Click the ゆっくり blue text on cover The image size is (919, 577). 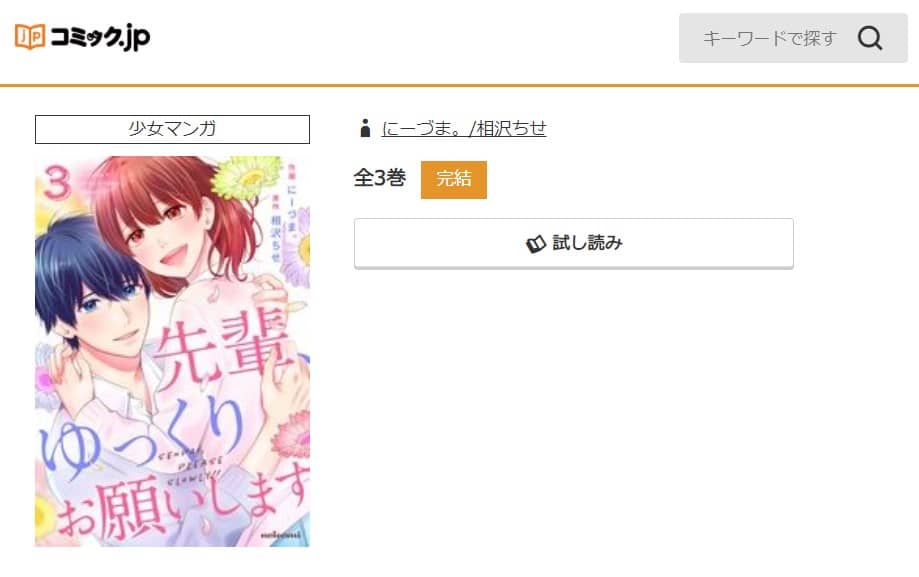[142, 437]
